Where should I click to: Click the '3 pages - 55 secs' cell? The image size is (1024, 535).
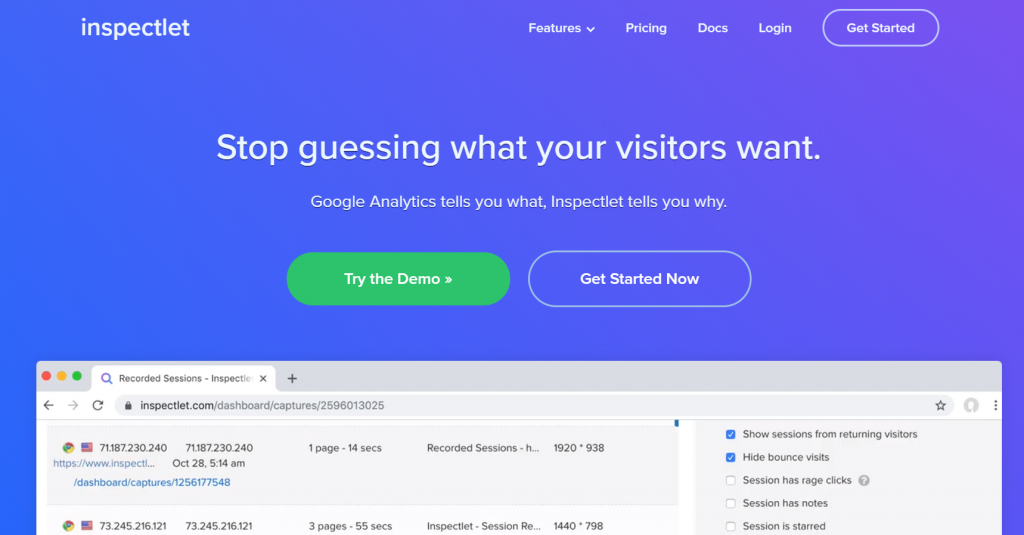pyautogui.click(x=350, y=526)
